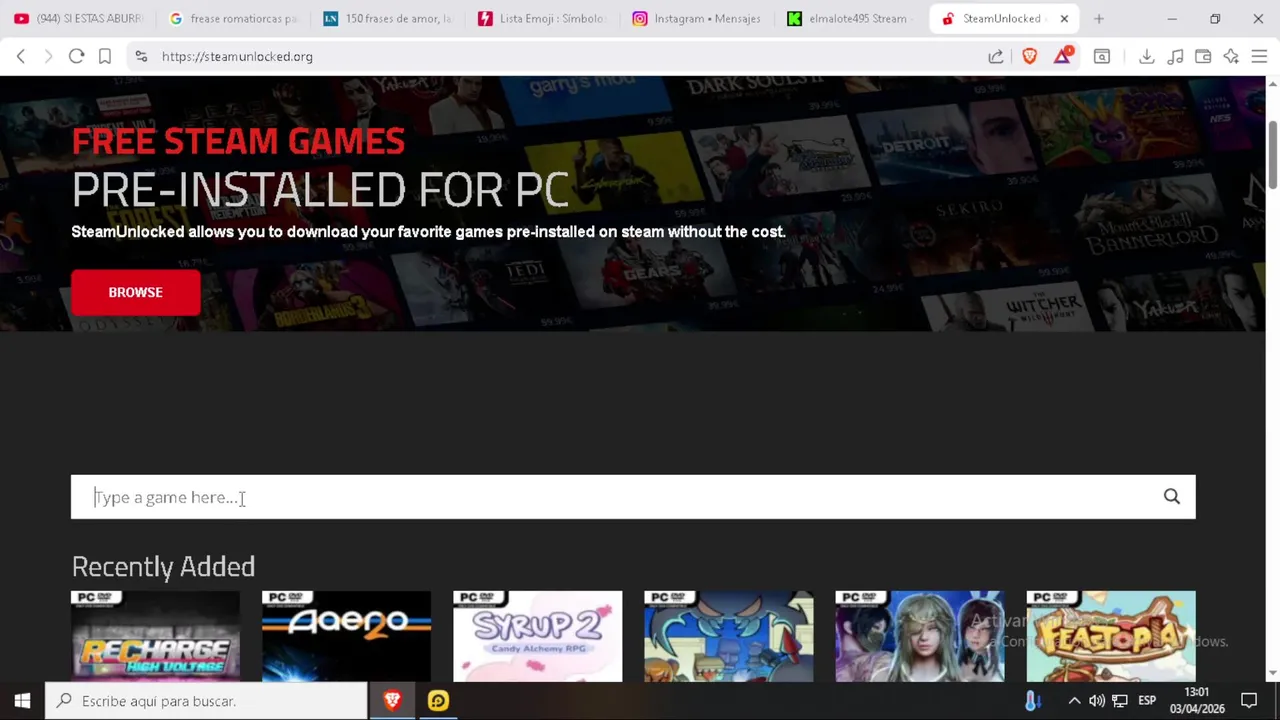
Task: Switch to the 'Lista Emoji' tab
Action: (542, 18)
